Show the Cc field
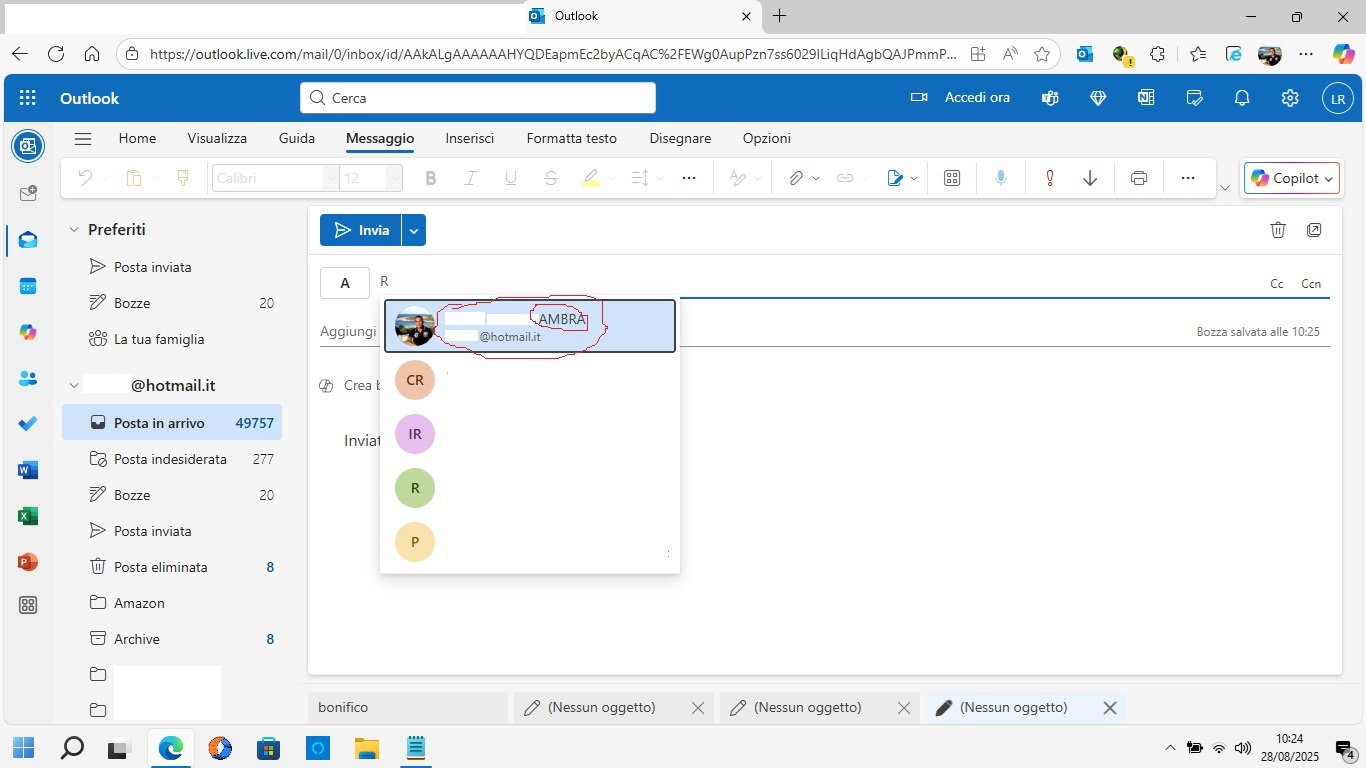 pos(1277,284)
